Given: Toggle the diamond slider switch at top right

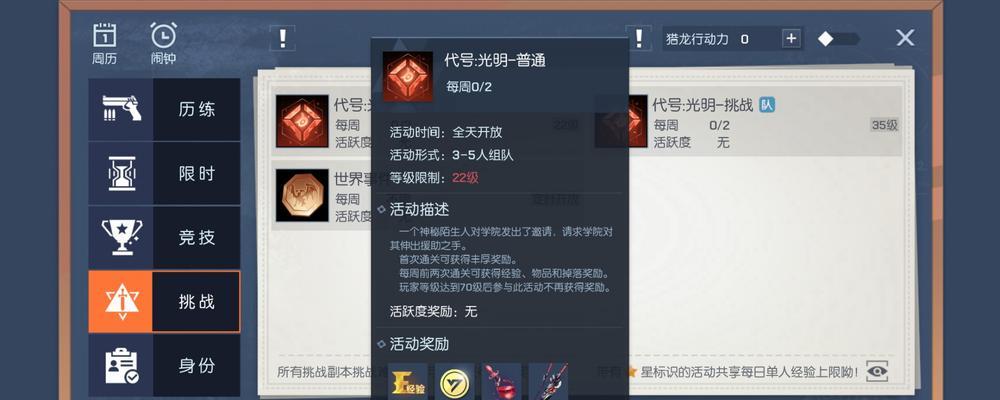Looking at the screenshot, I should pyautogui.click(x=839, y=39).
